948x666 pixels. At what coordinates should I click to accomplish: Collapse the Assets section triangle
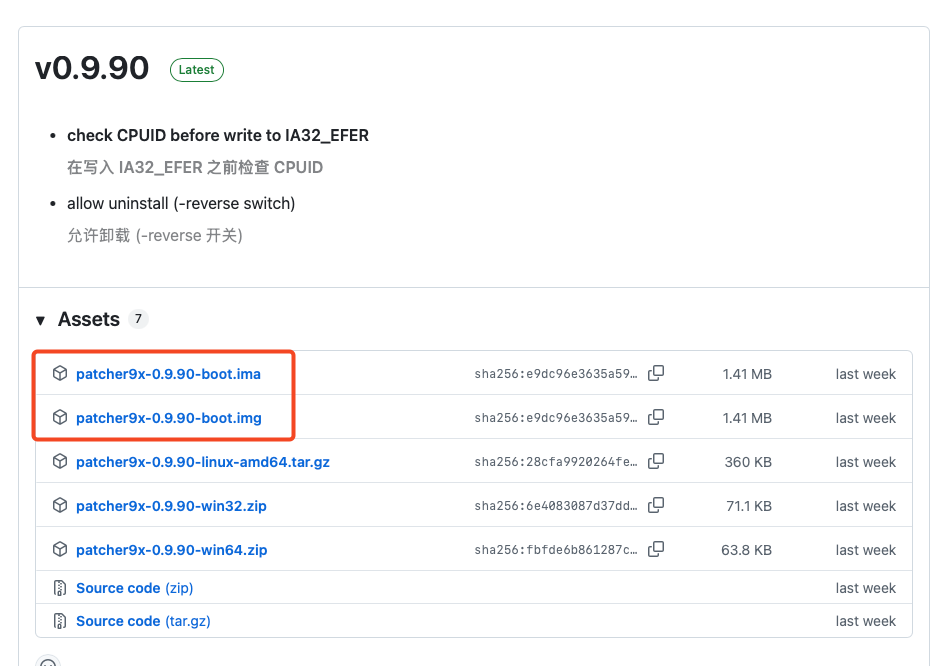coord(41,320)
